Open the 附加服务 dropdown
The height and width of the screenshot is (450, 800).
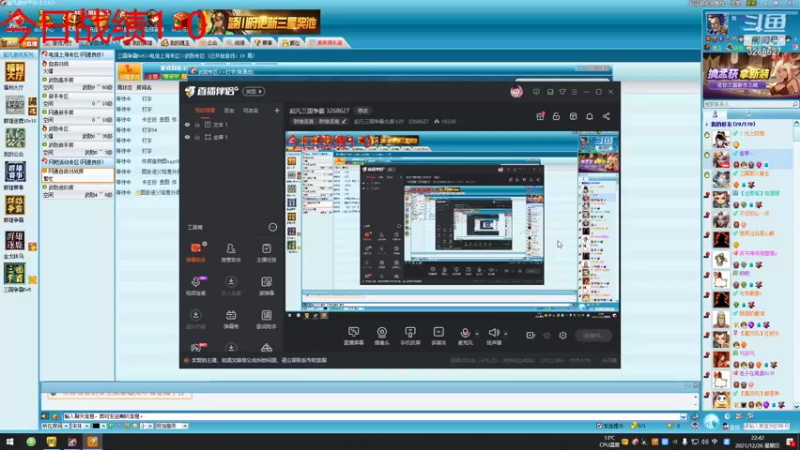point(171,426)
